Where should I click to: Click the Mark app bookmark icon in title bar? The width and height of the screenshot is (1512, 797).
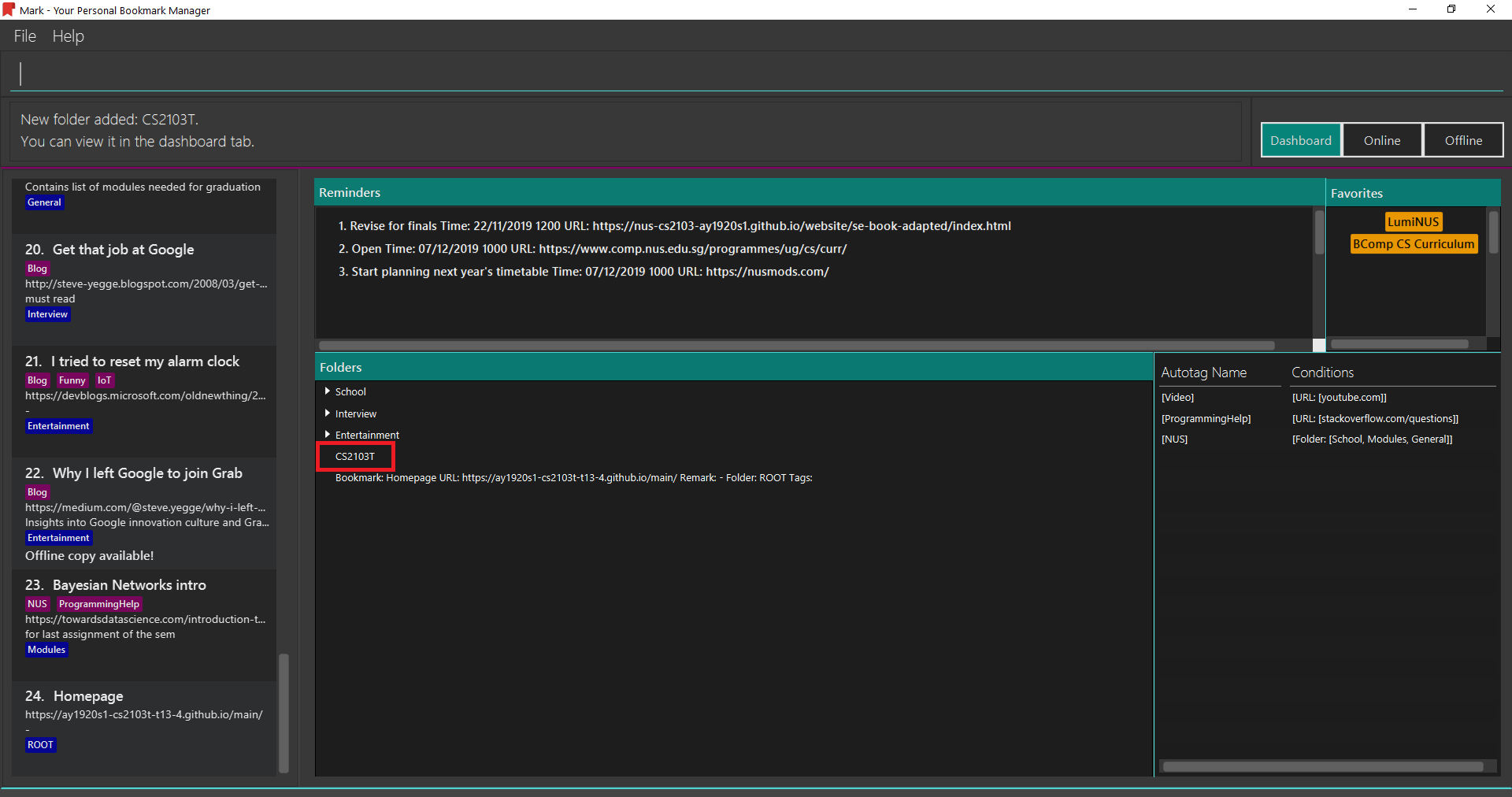(9, 9)
